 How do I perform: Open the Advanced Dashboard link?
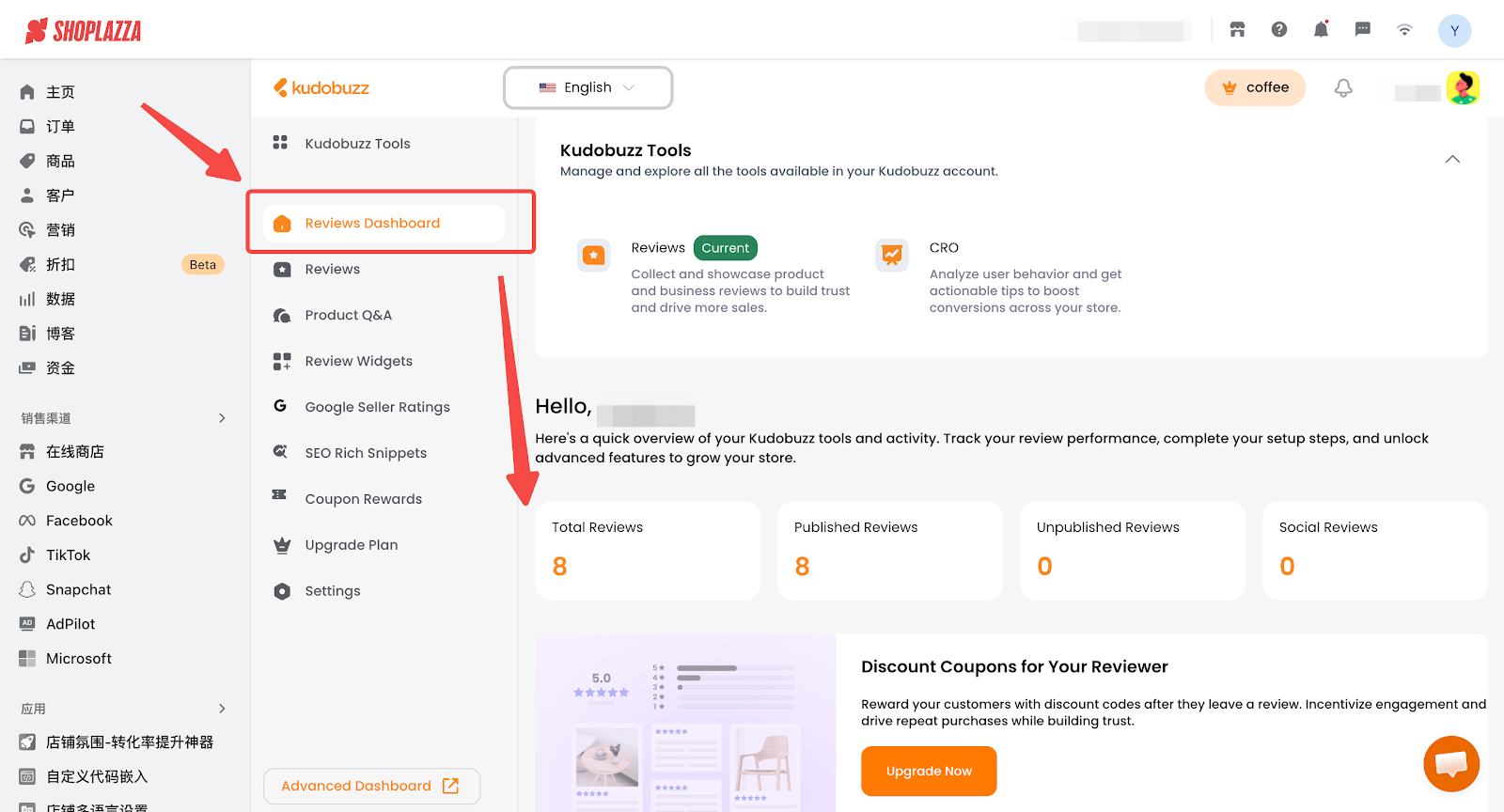(371, 786)
